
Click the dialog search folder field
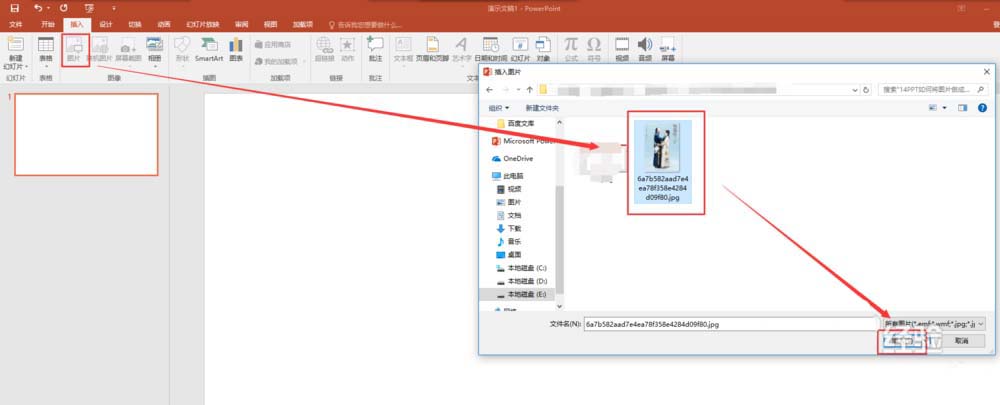(x=933, y=90)
